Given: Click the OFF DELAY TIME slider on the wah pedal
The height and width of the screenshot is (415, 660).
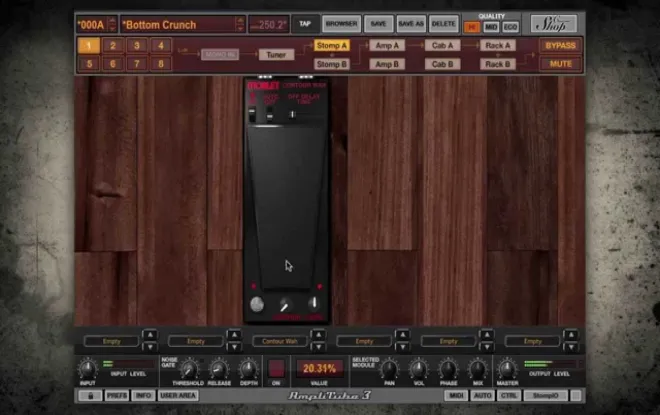Looking at the screenshot, I should 305,114.
